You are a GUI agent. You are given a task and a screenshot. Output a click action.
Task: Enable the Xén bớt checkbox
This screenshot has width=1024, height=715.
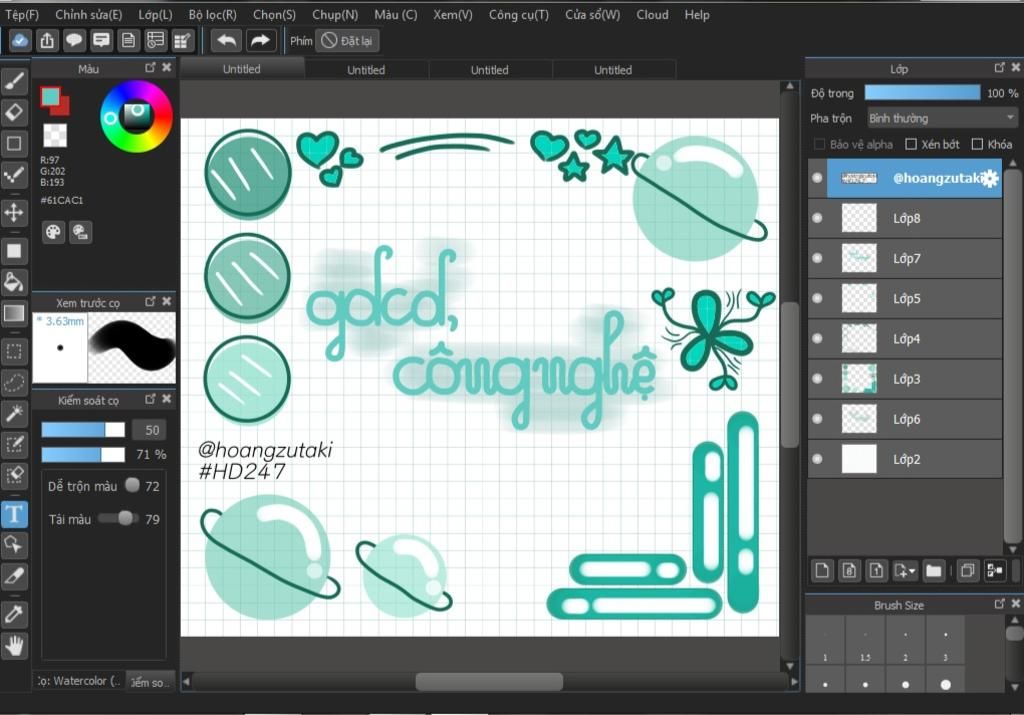click(x=911, y=144)
